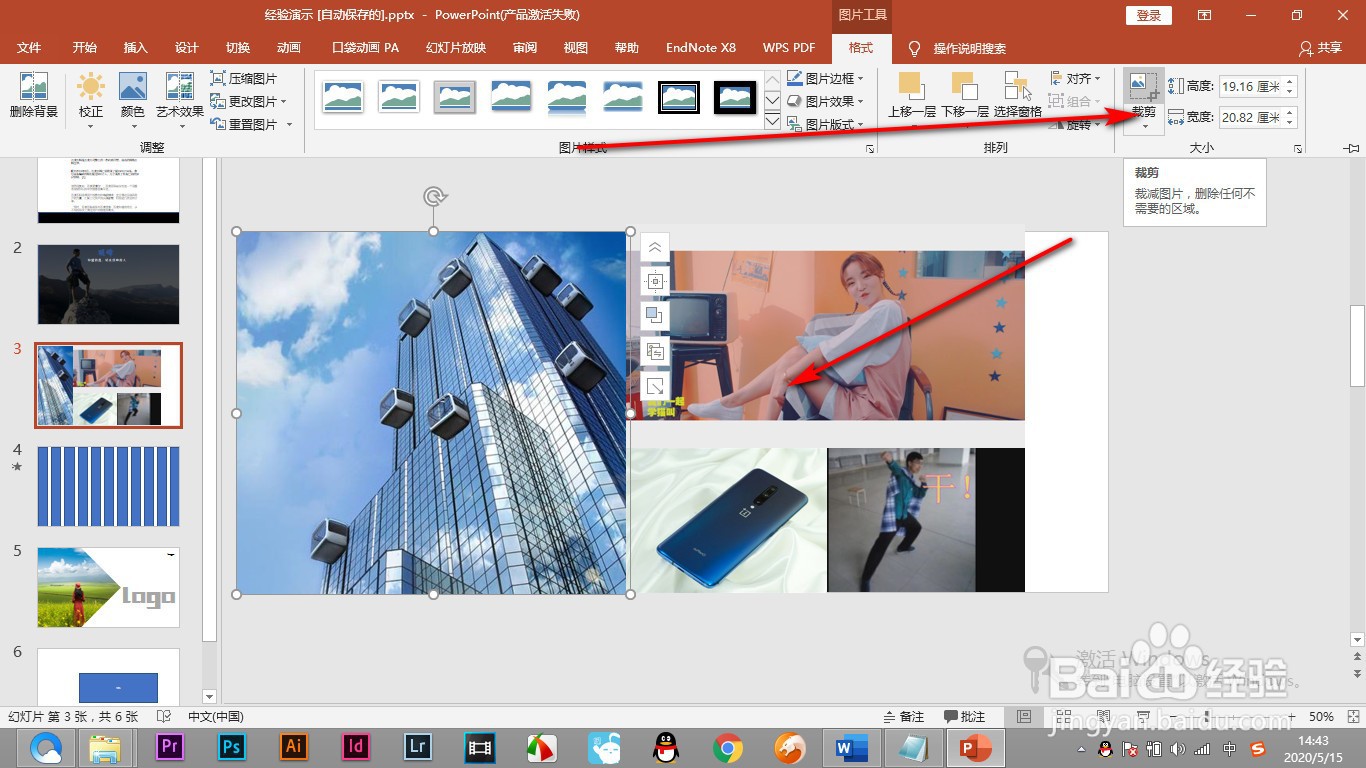Open the Crop dropdown arrow
The height and width of the screenshot is (768, 1366).
(x=1144, y=125)
